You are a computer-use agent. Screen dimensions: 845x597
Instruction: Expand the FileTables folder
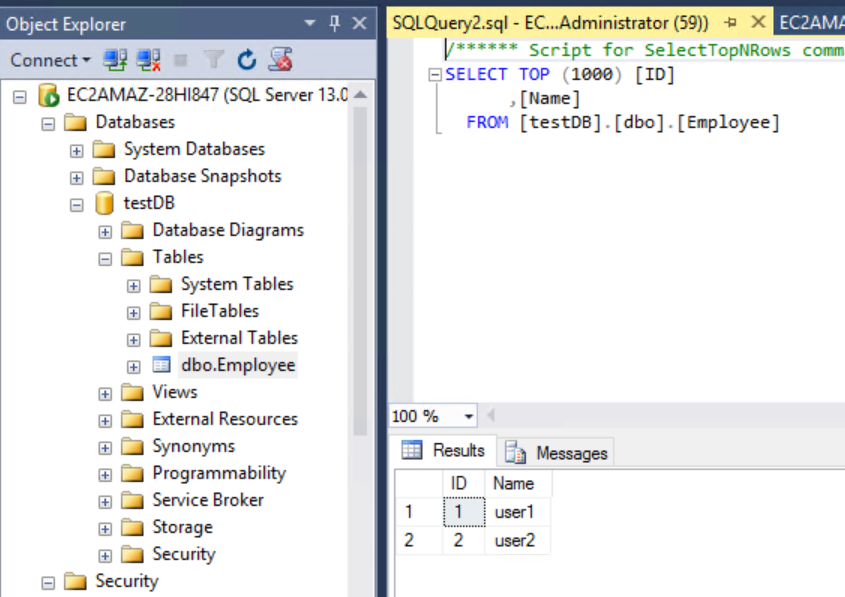134,313
